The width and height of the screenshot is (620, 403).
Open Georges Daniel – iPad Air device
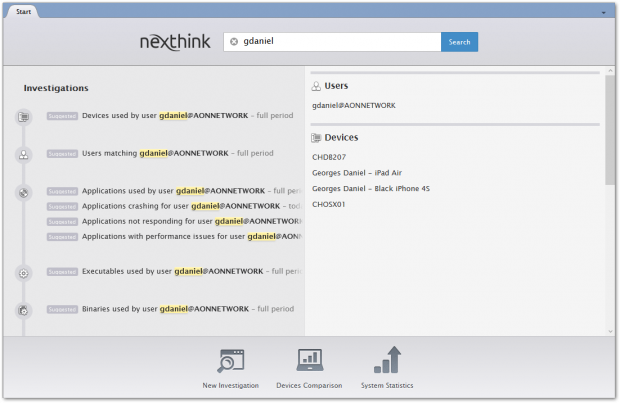point(357,172)
